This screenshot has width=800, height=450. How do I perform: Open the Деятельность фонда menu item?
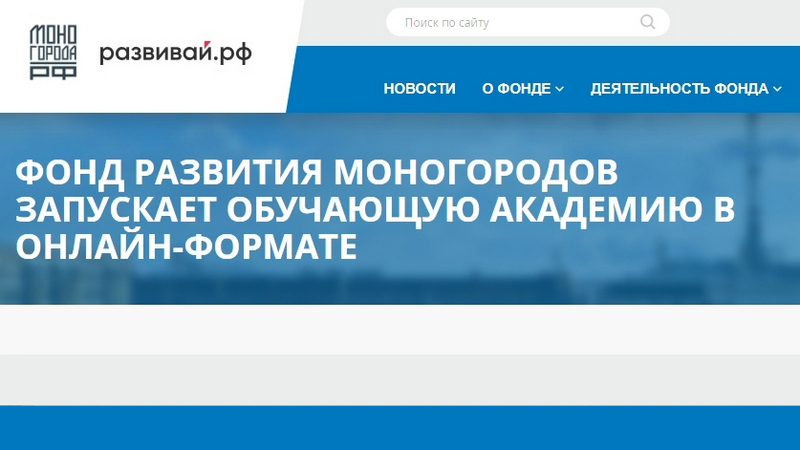[679, 88]
